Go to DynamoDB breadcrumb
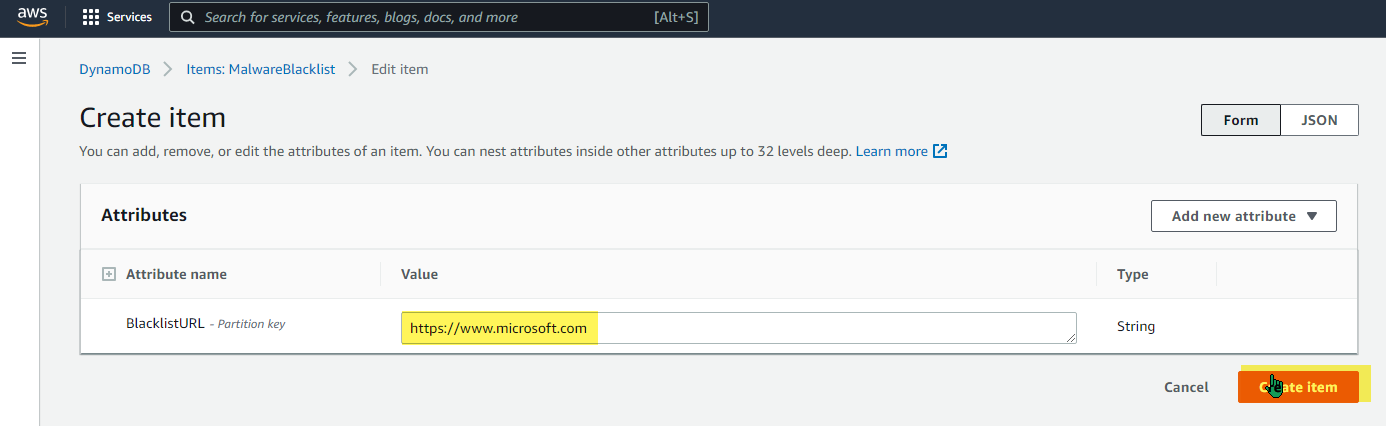The height and width of the screenshot is (426, 1386). tap(114, 69)
